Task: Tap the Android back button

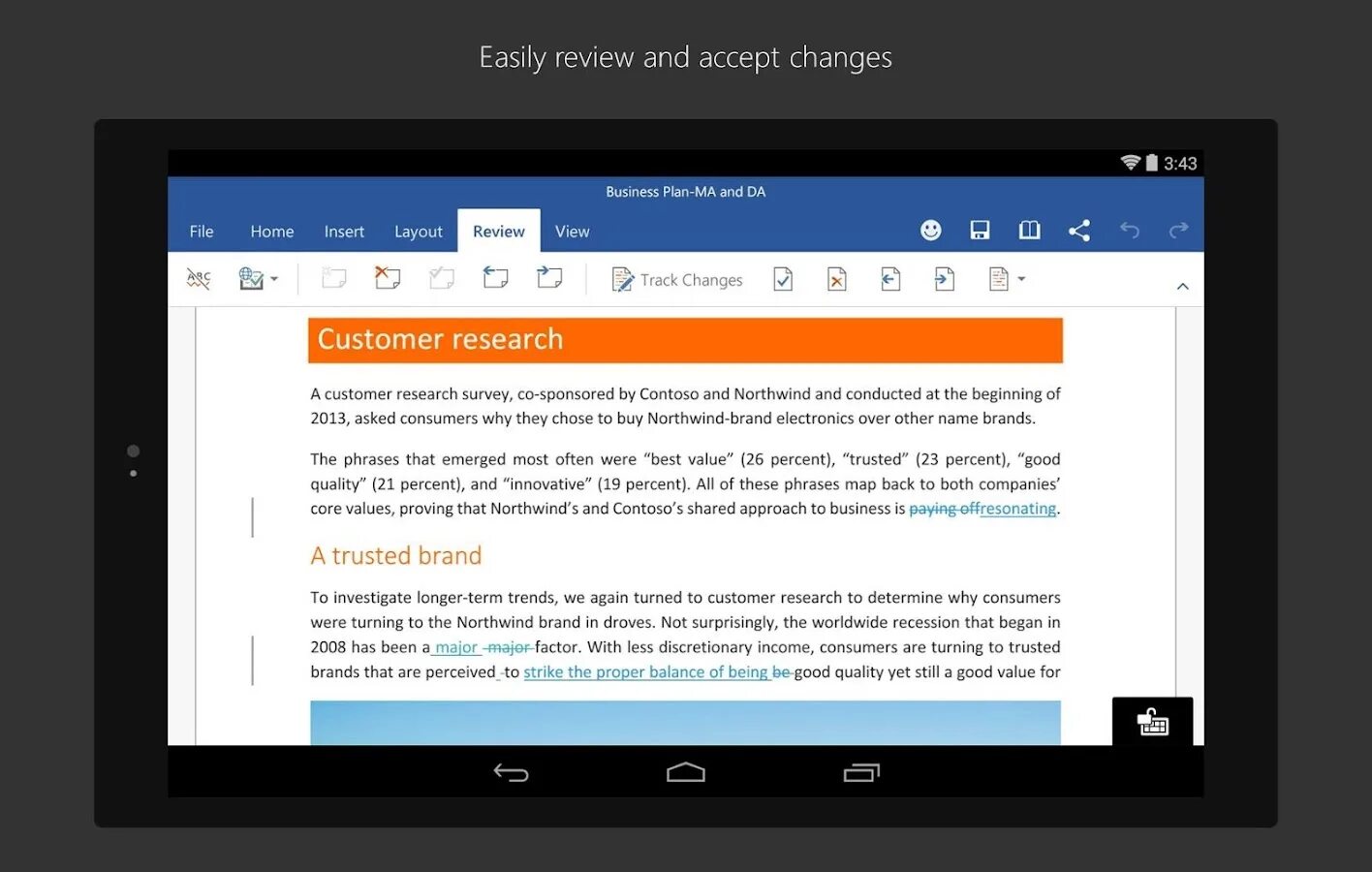Action: coord(511,772)
